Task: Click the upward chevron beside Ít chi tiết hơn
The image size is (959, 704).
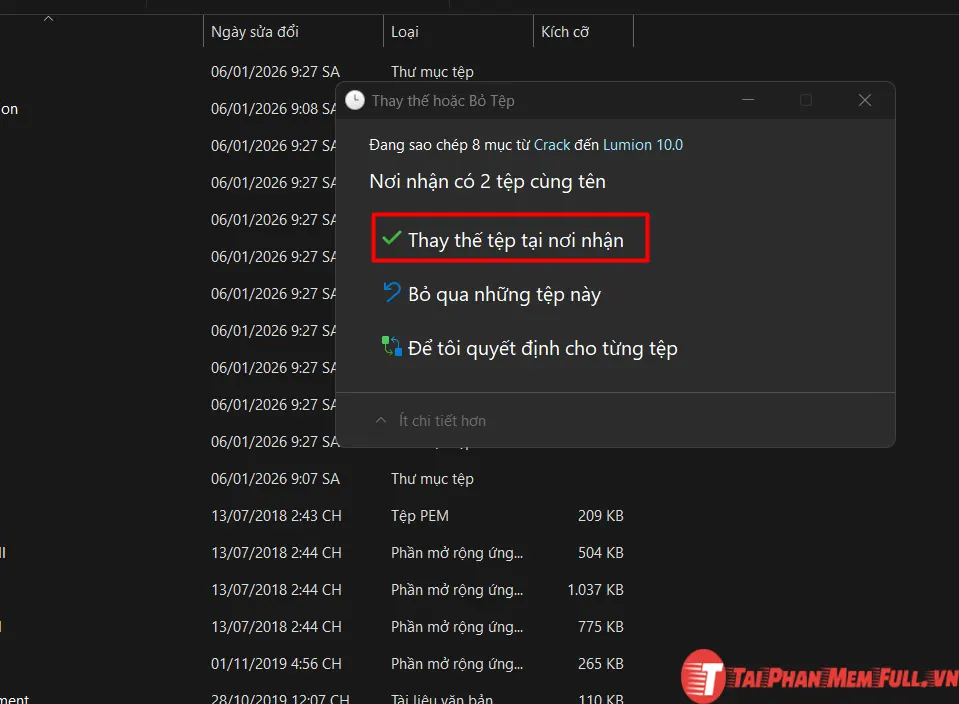Action: point(380,420)
